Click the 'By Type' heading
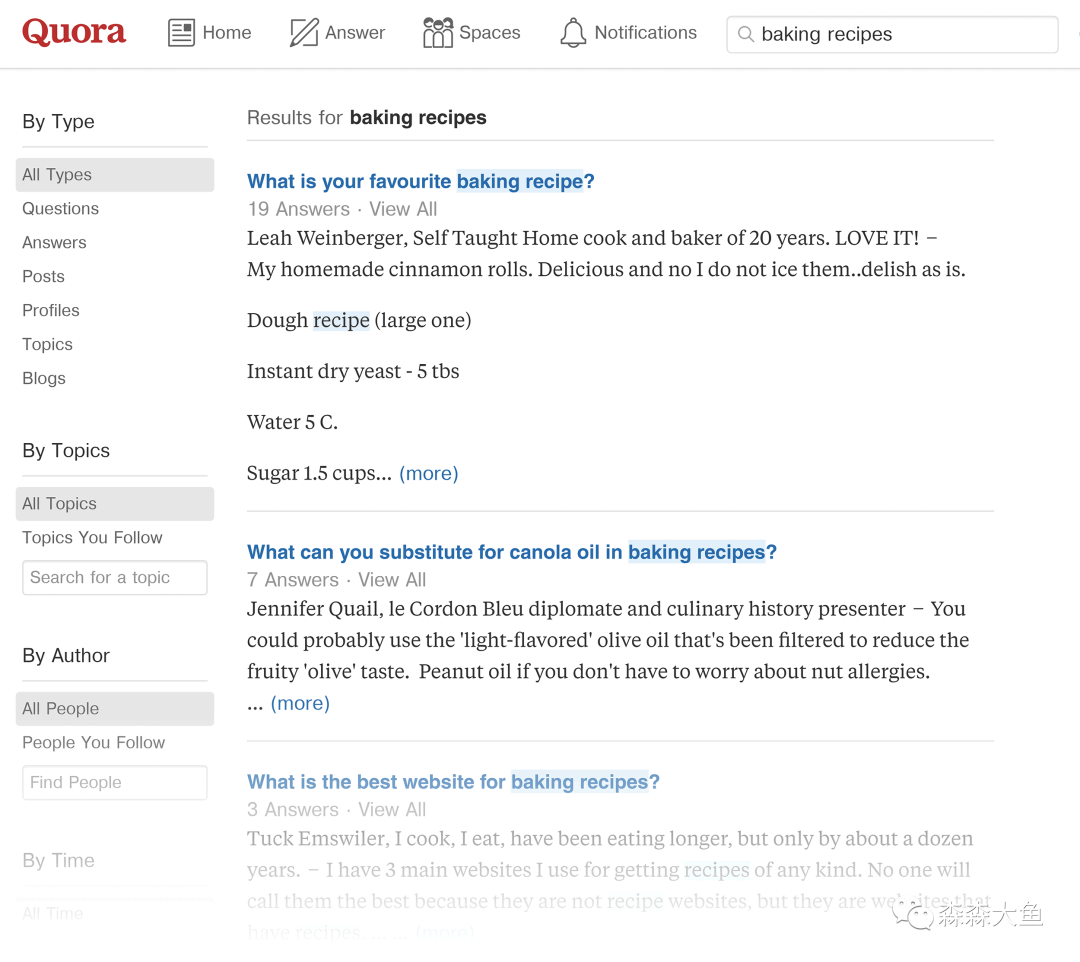Viewport: 1080px width, 962px height. coord(59,122)
